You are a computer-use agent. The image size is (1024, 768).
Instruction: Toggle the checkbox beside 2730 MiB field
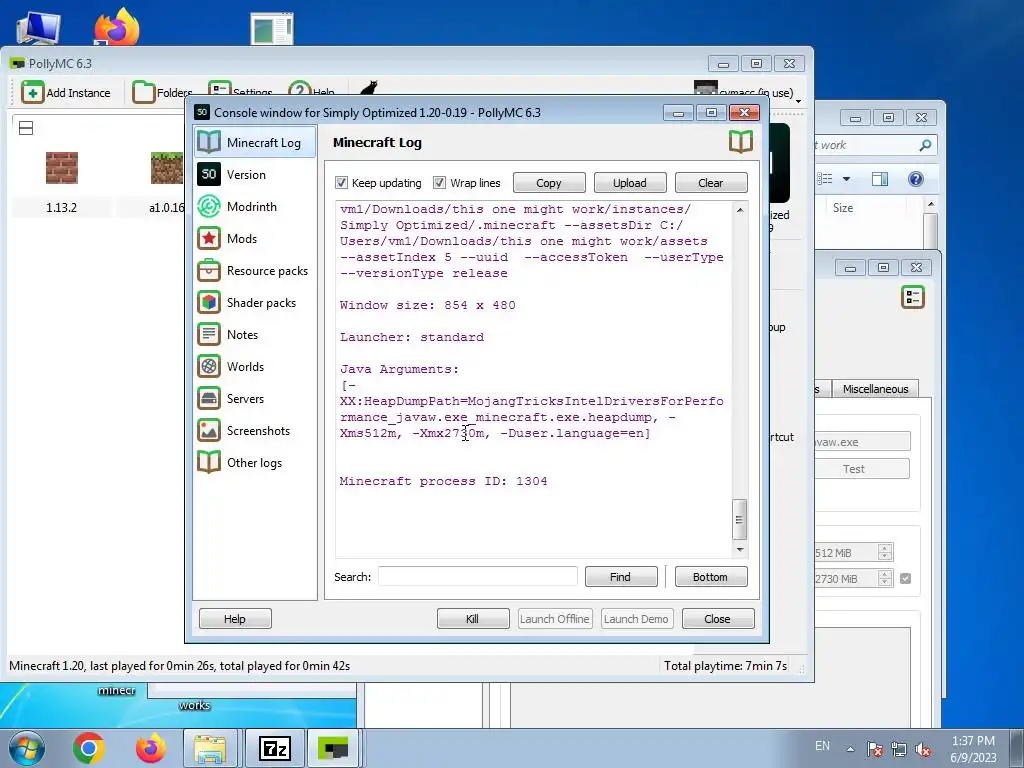point(905,579)
